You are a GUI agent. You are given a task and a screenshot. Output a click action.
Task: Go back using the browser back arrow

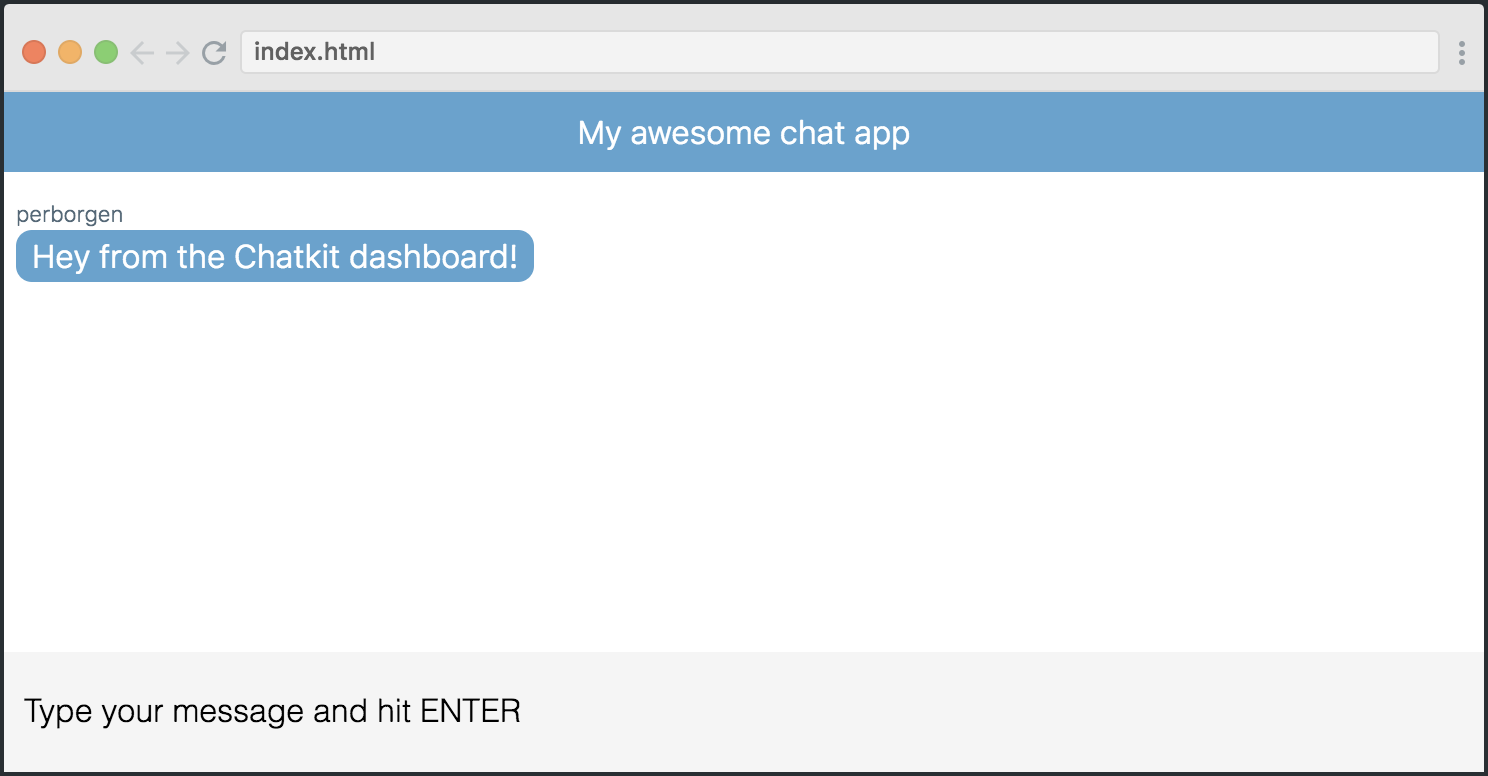(142, 52)
